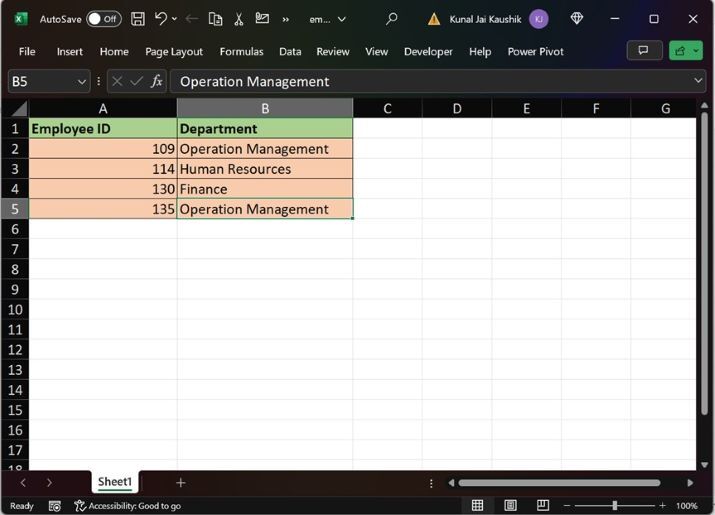This screenshot has width=715, height=515.
Task: Open the Help tab
Action: point(480,52)
